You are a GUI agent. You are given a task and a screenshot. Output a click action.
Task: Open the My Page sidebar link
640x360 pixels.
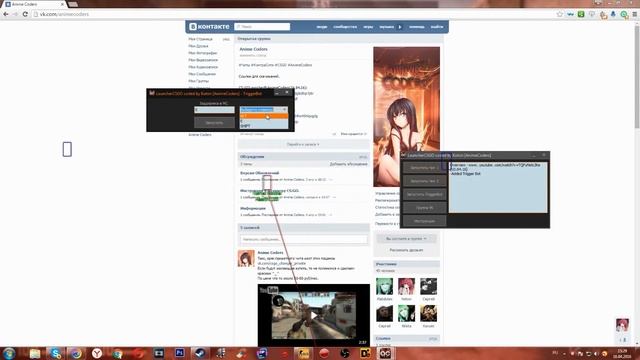coord(200,39)
